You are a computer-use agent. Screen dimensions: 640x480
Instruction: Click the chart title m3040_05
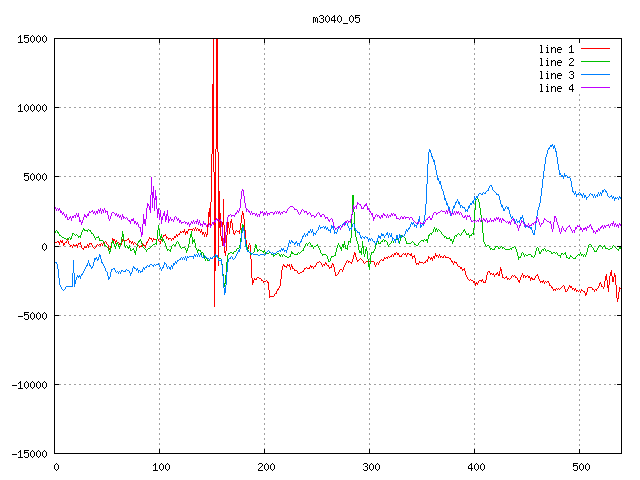(335, 19)
